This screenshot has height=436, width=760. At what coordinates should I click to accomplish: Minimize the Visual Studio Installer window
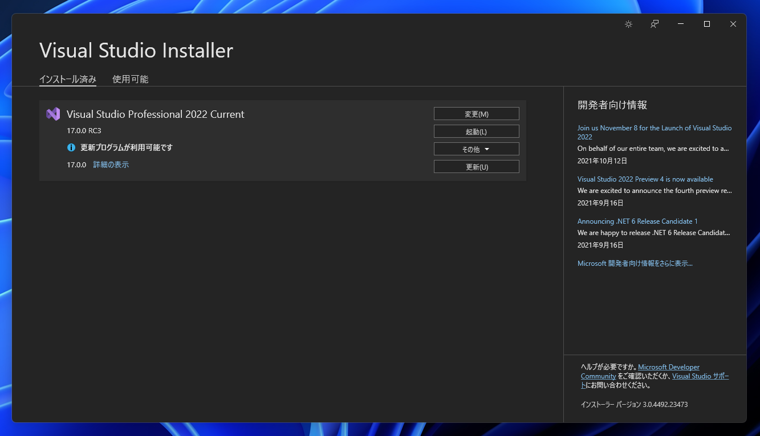click(681, 24)
